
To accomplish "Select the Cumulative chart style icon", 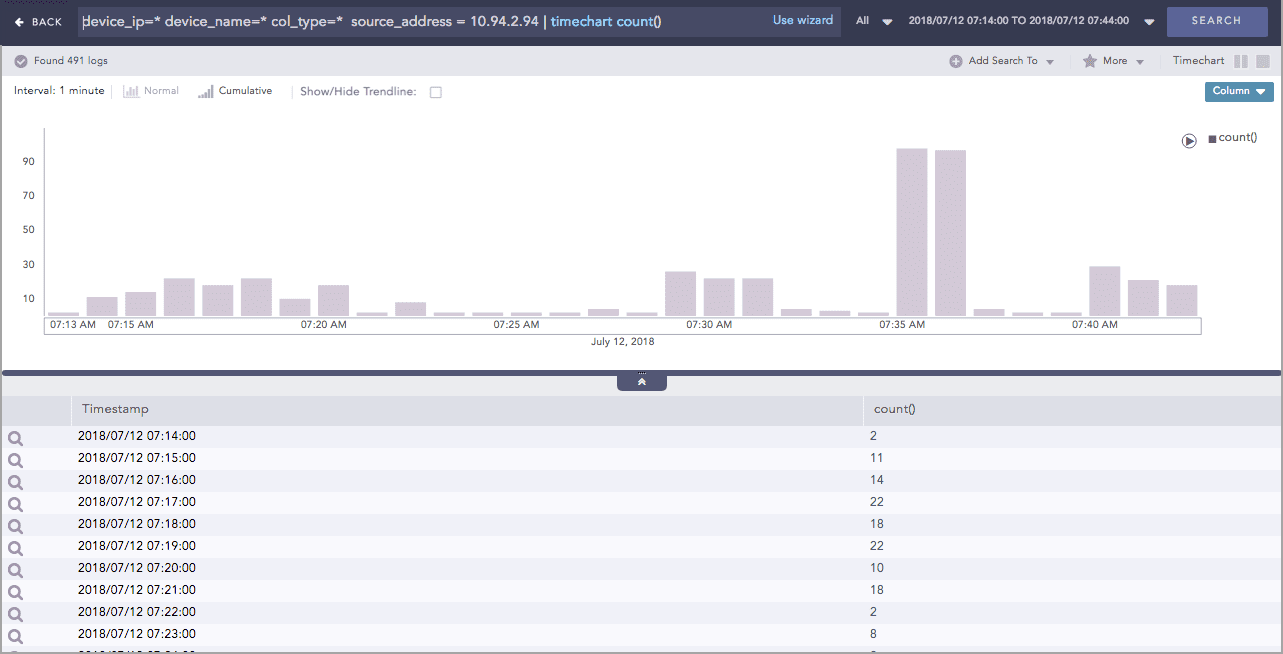I will click(x=207, y=90).
